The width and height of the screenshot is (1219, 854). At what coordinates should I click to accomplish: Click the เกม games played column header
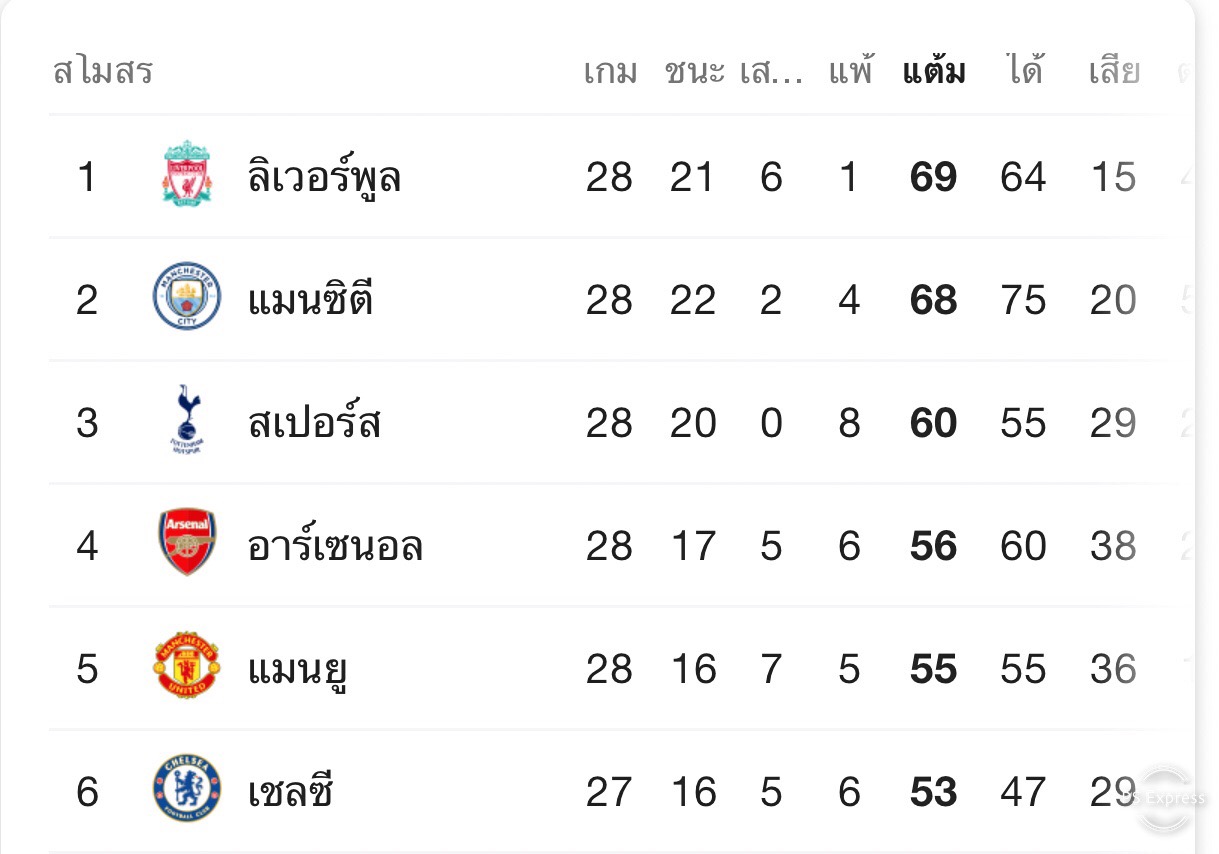(x=611, y=72)
